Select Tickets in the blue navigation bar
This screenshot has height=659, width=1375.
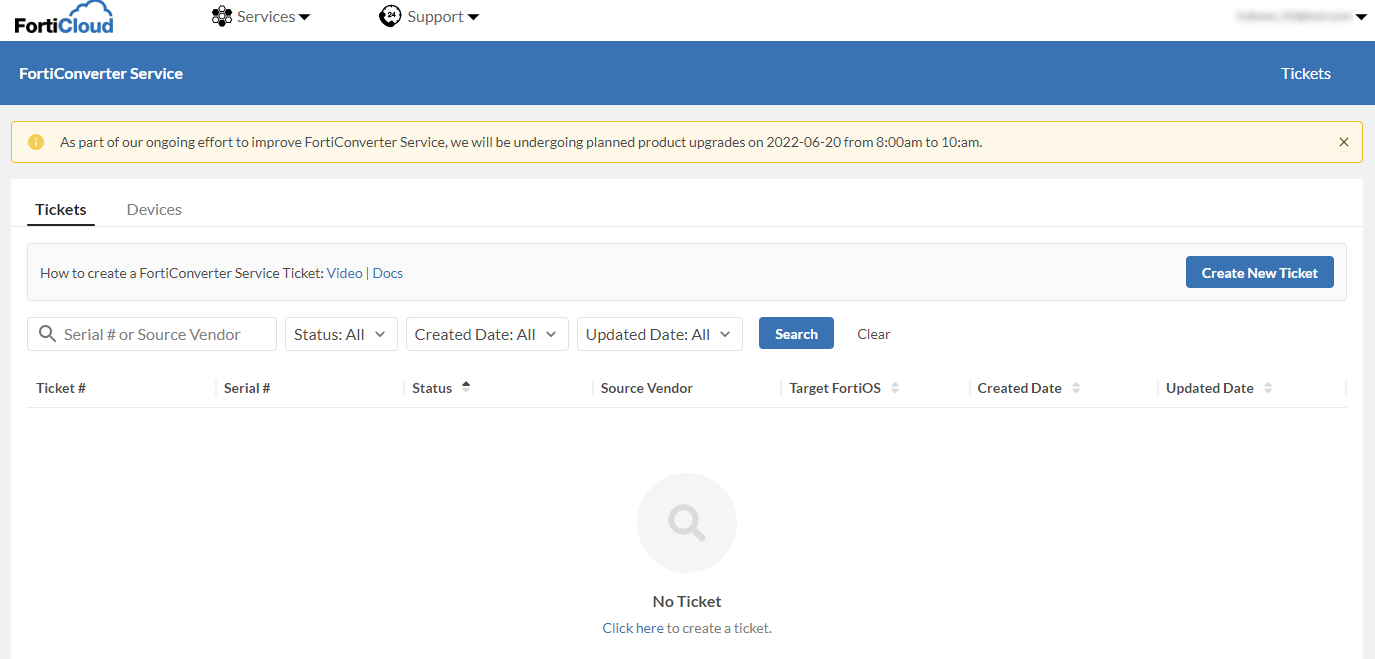pos(1305,72)
